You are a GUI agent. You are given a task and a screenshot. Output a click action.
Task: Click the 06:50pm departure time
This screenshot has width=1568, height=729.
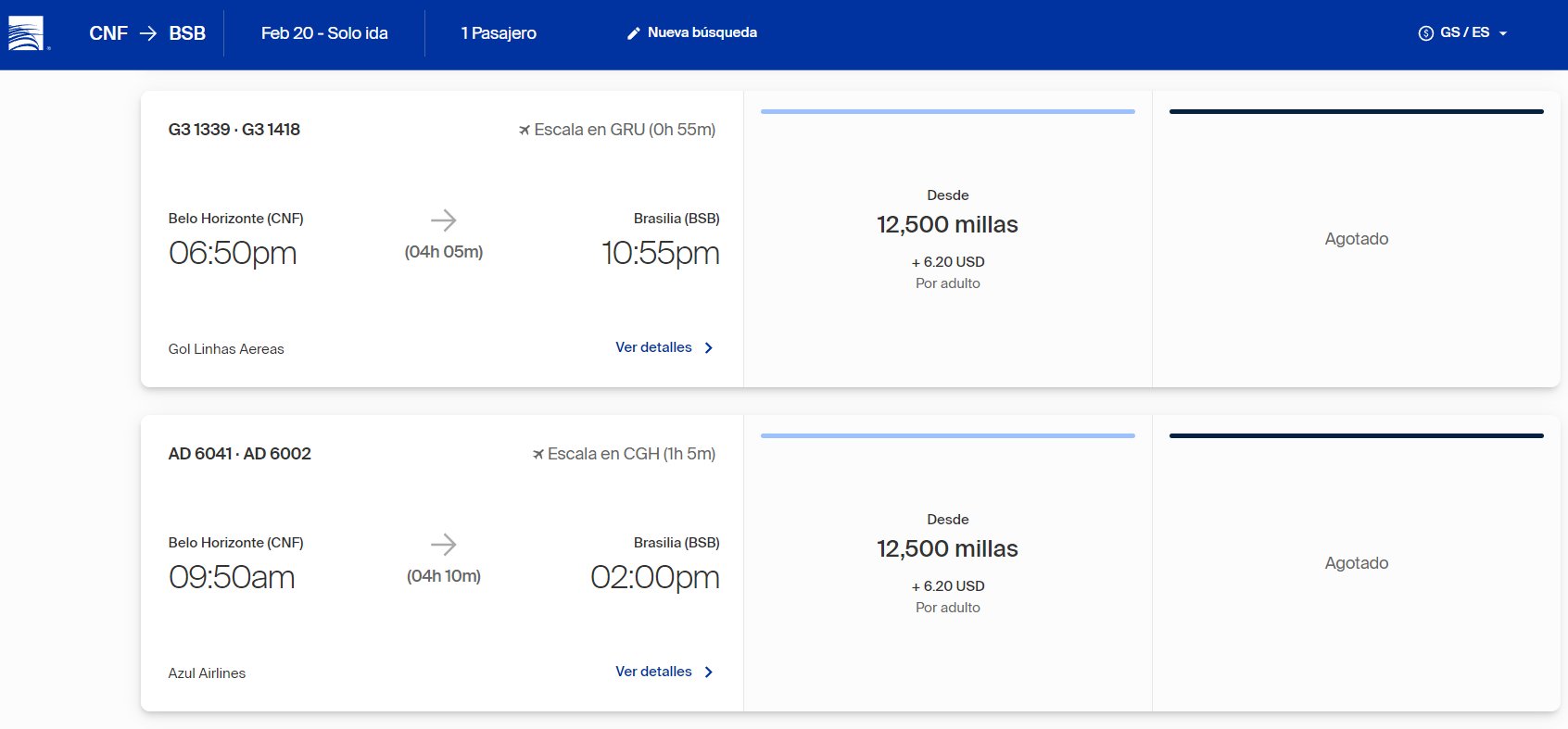tap(233, 253)
